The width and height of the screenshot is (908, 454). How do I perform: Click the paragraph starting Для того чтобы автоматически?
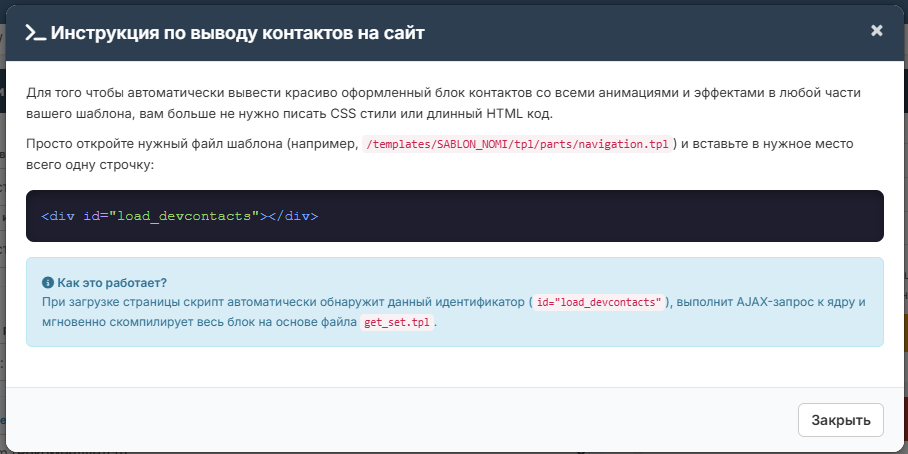click(x=444, y=103)
